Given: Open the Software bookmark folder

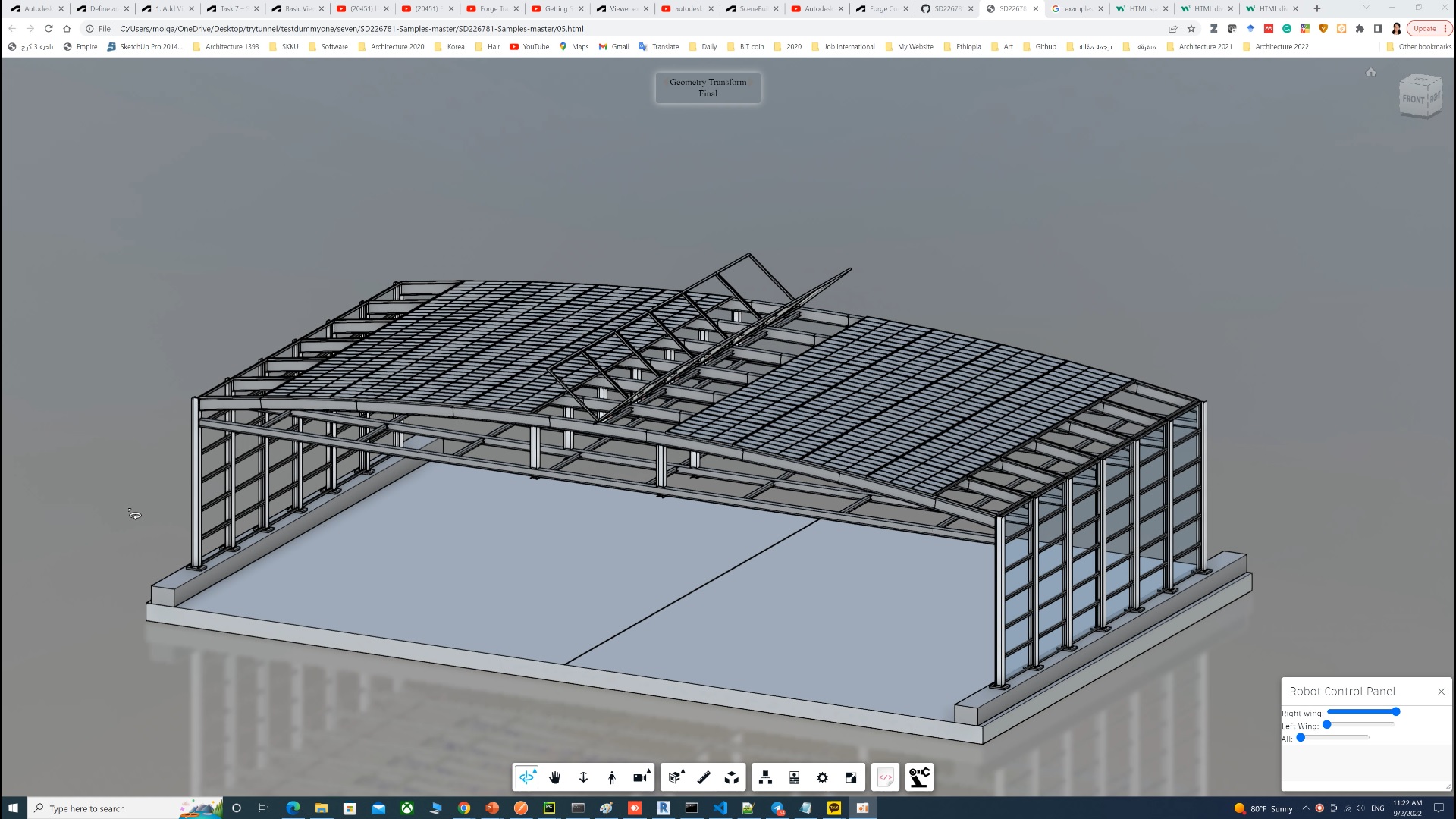Looking at the screenshot, I should tap(328, 47).
